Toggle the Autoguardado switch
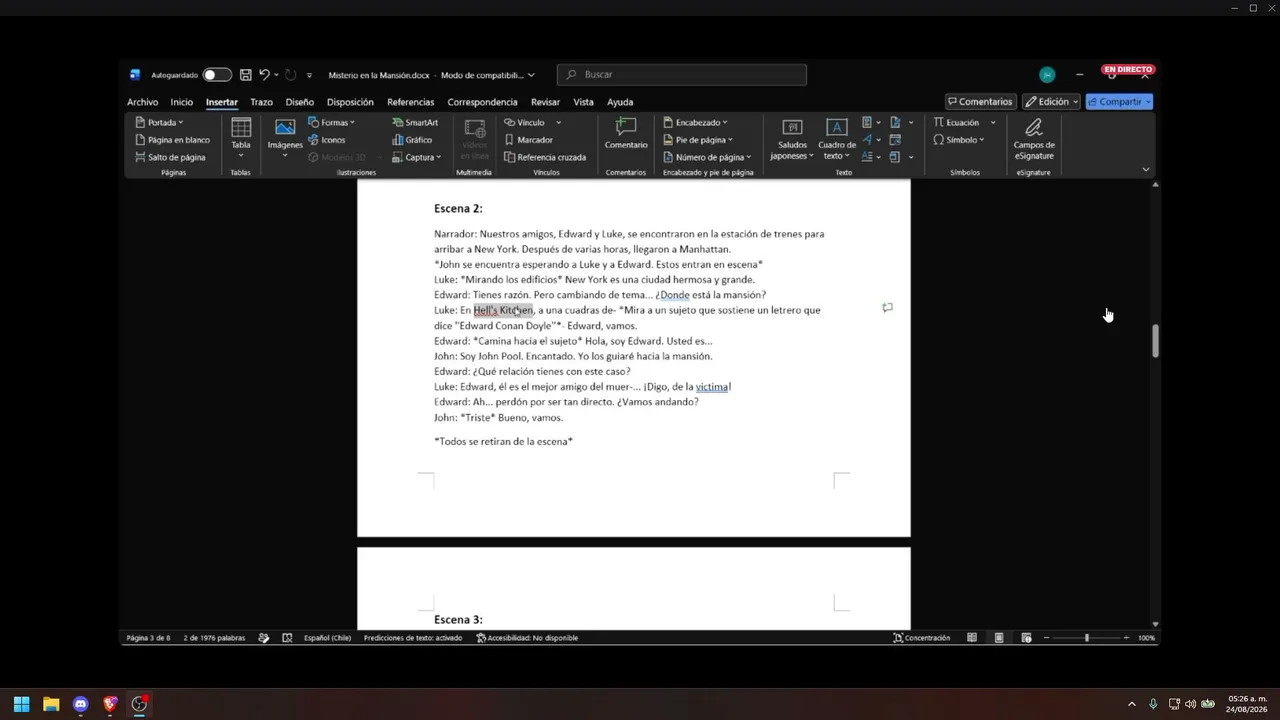The height and width of the screenshot is (720, 1280). (217, 75)
